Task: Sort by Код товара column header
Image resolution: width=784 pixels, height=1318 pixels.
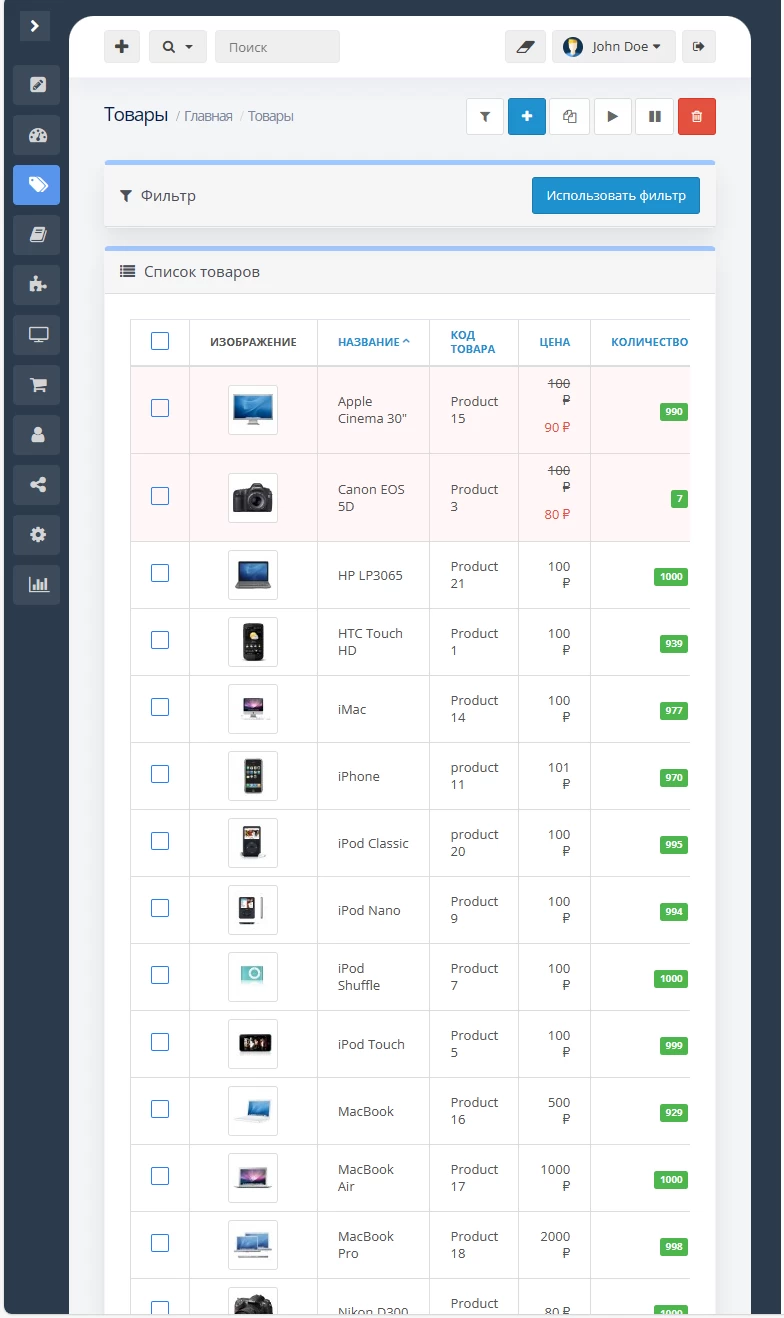Action: (473, 342)
